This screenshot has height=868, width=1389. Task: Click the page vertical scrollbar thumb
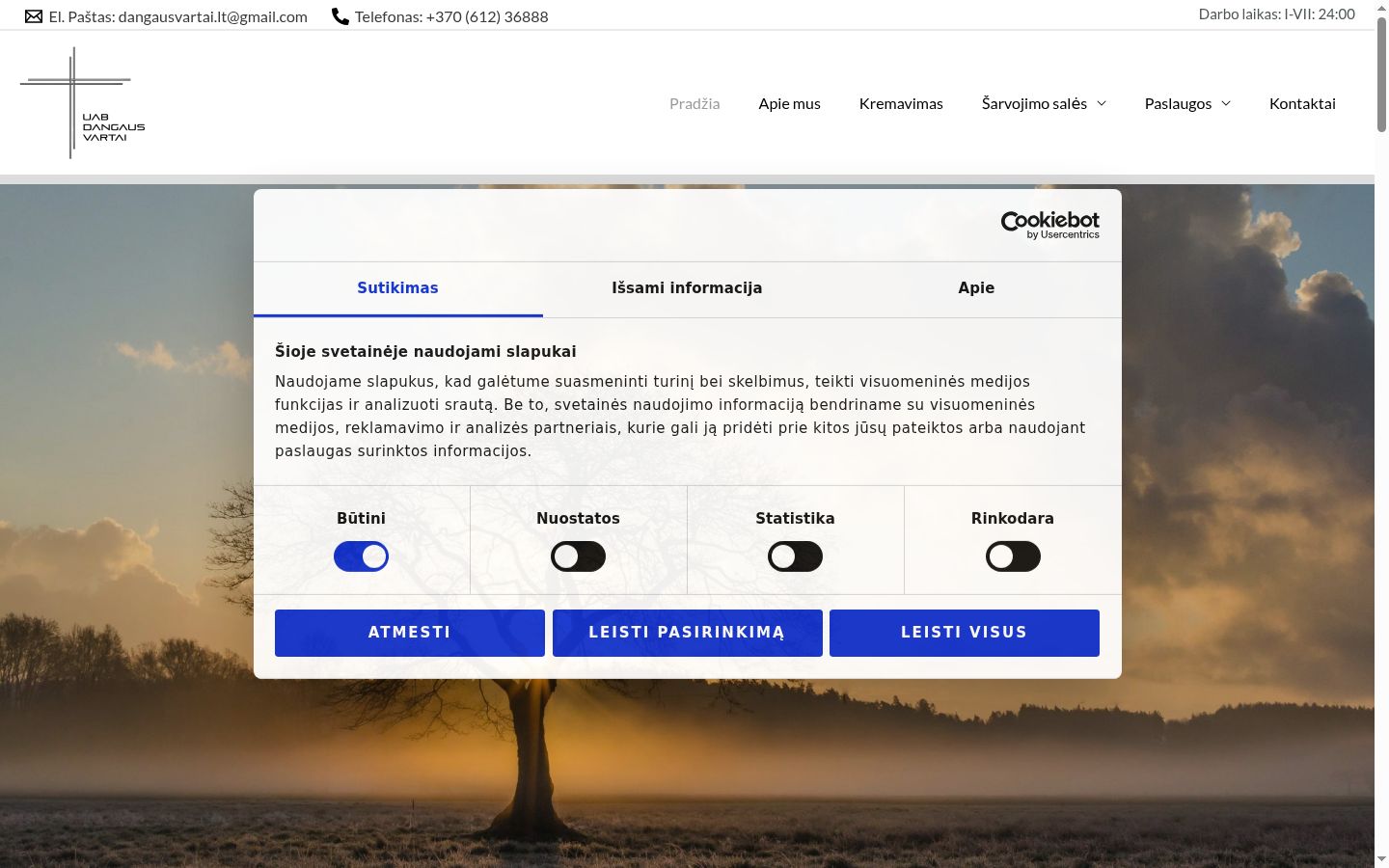pyautogui.click(x=1381, y=75)
